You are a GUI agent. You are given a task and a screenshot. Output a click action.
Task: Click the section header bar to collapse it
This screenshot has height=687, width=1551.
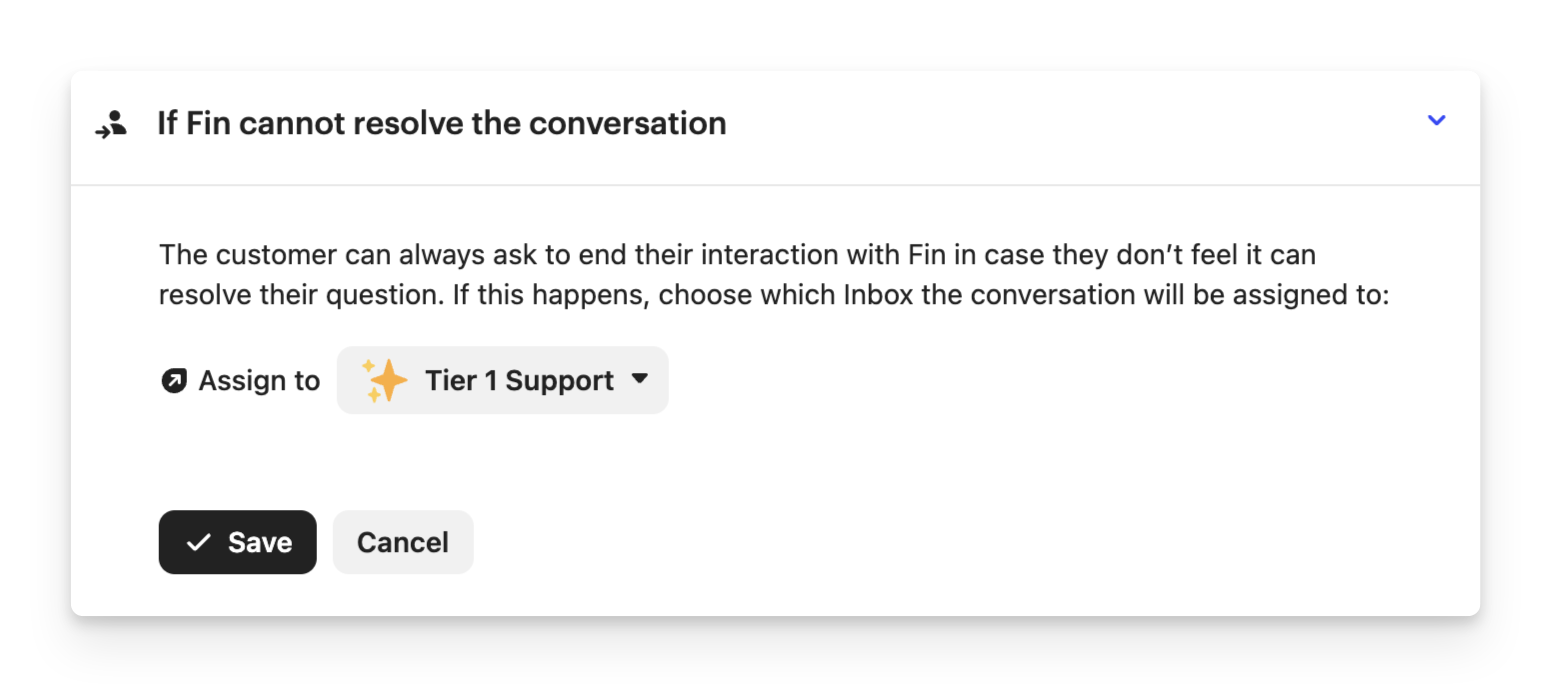pyautogui.click(x=1000, y=126)
